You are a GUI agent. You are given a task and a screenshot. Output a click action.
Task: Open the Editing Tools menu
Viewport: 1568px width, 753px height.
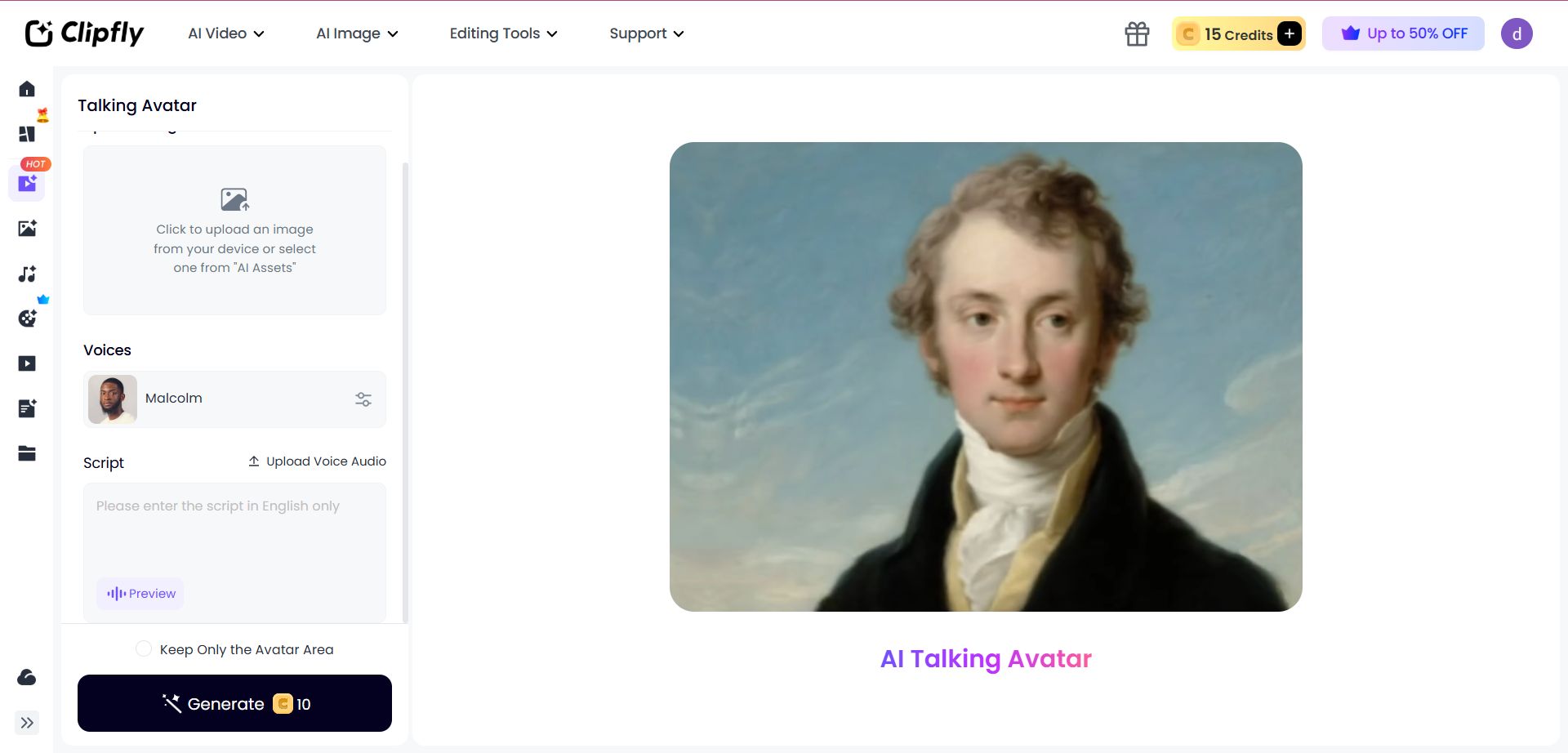click(503, 33)
